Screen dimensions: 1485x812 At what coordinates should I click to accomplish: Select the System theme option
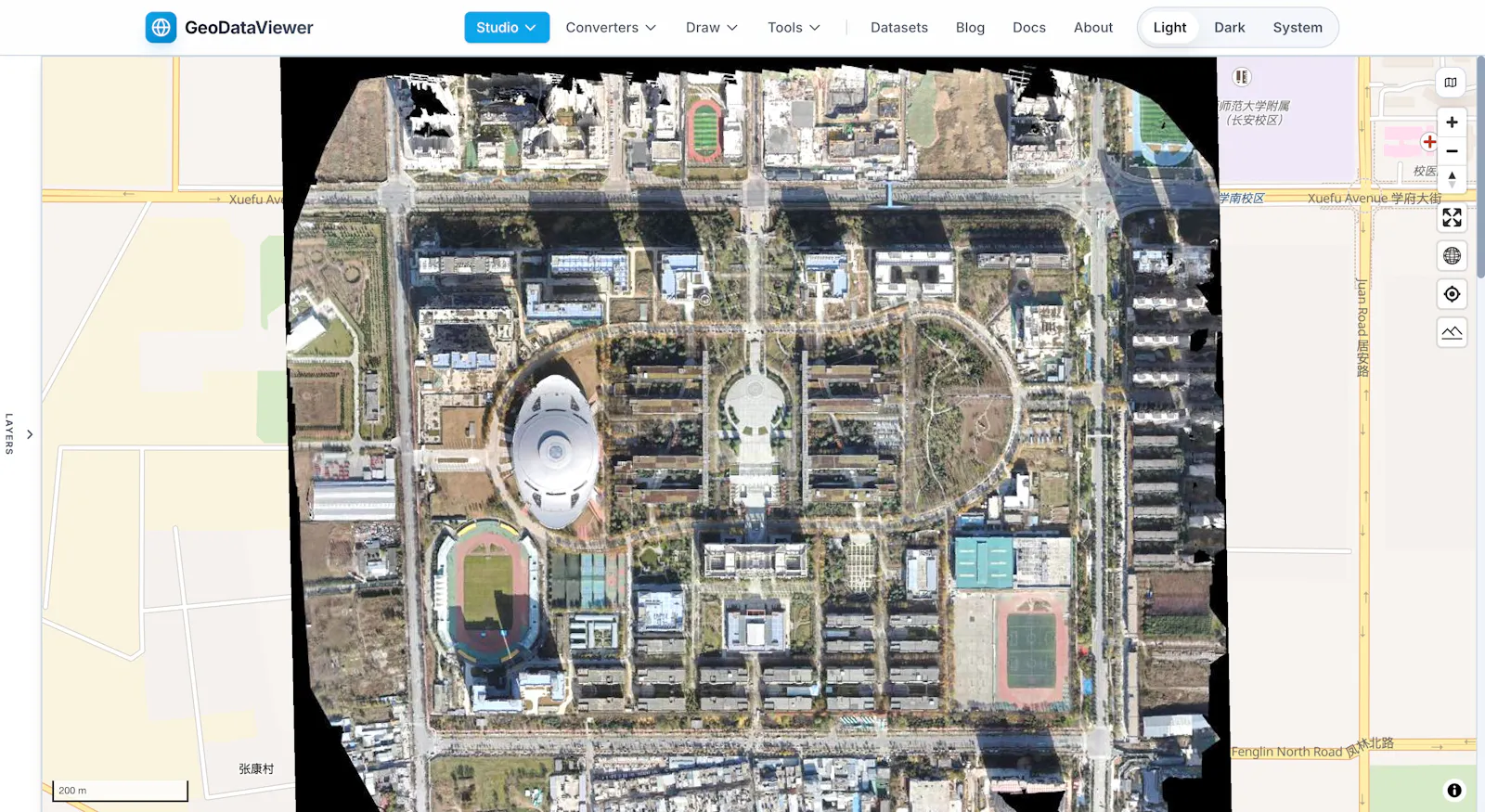coord(1298,28)
